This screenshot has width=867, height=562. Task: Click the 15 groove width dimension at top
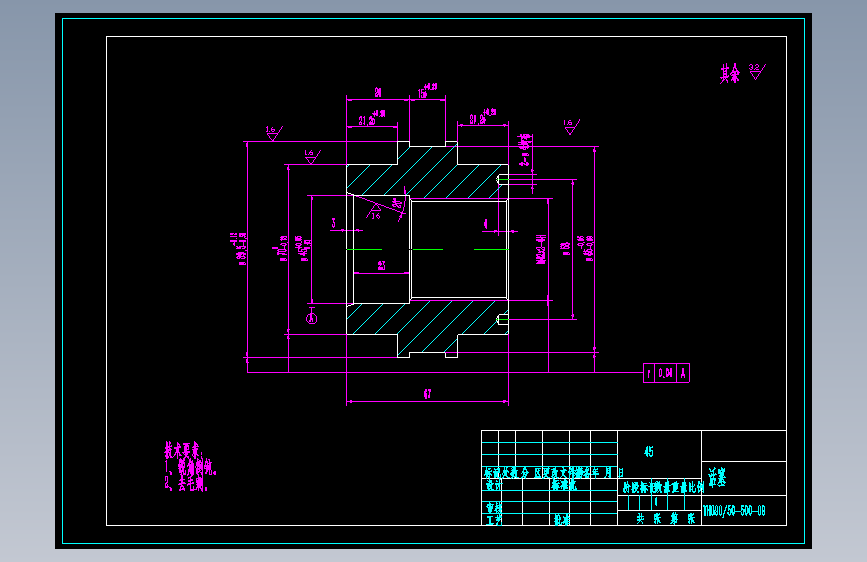click(426, 92)
